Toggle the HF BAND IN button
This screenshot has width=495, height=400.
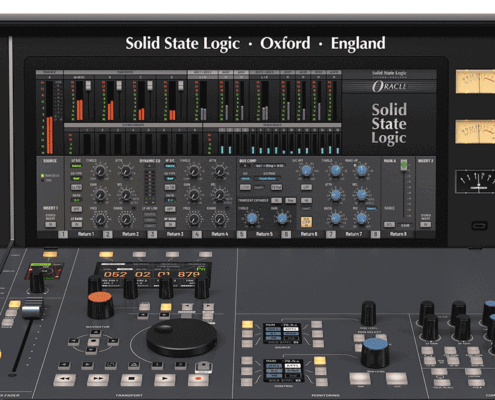pos(170,225)
